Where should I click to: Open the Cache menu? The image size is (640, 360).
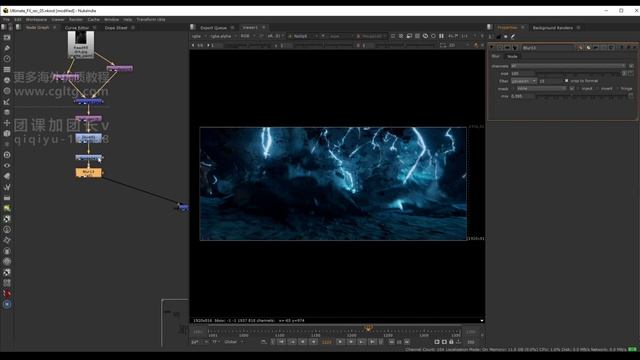[x=93, y=20]
